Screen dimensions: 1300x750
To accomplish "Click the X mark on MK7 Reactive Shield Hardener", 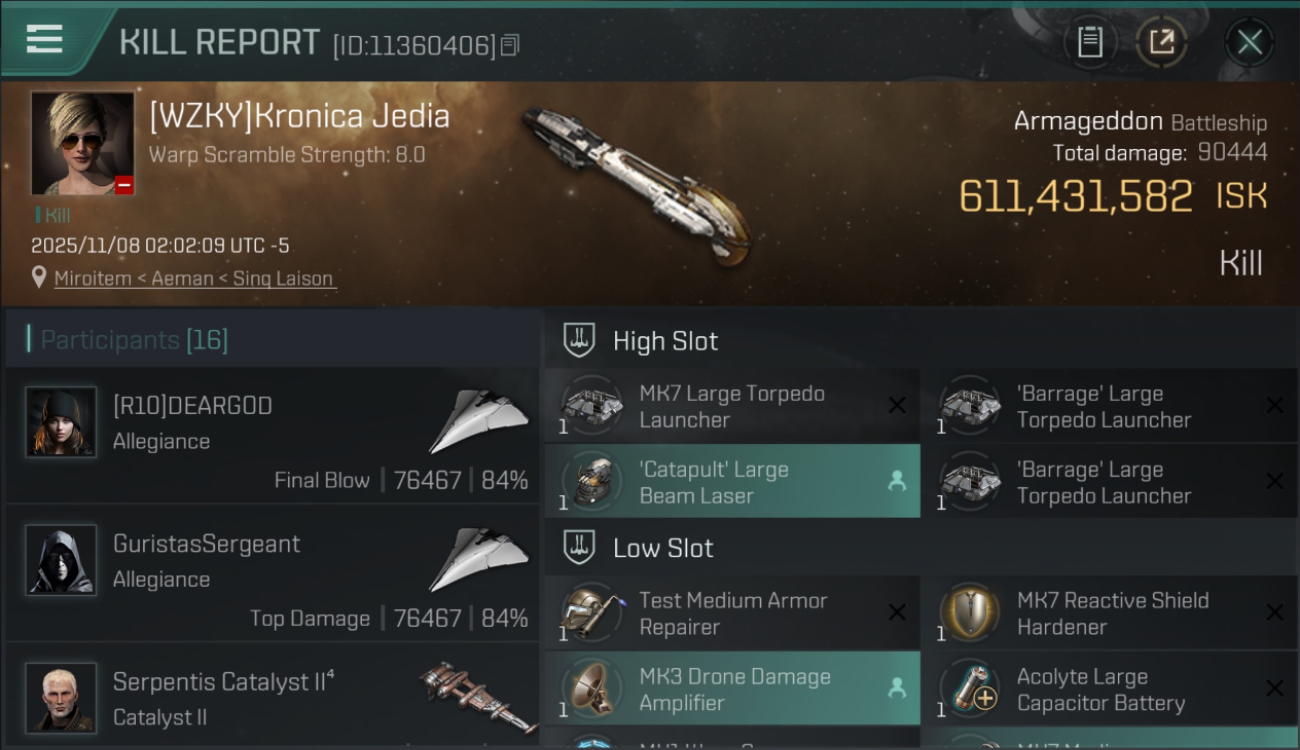I will [1274, 613].
